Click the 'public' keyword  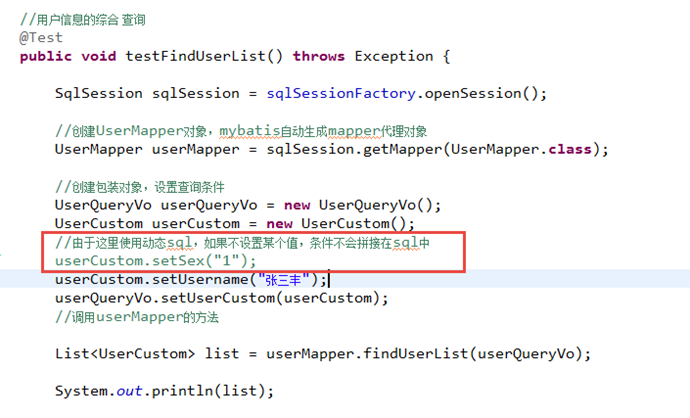pyautogui.click(x=45, y=56)
